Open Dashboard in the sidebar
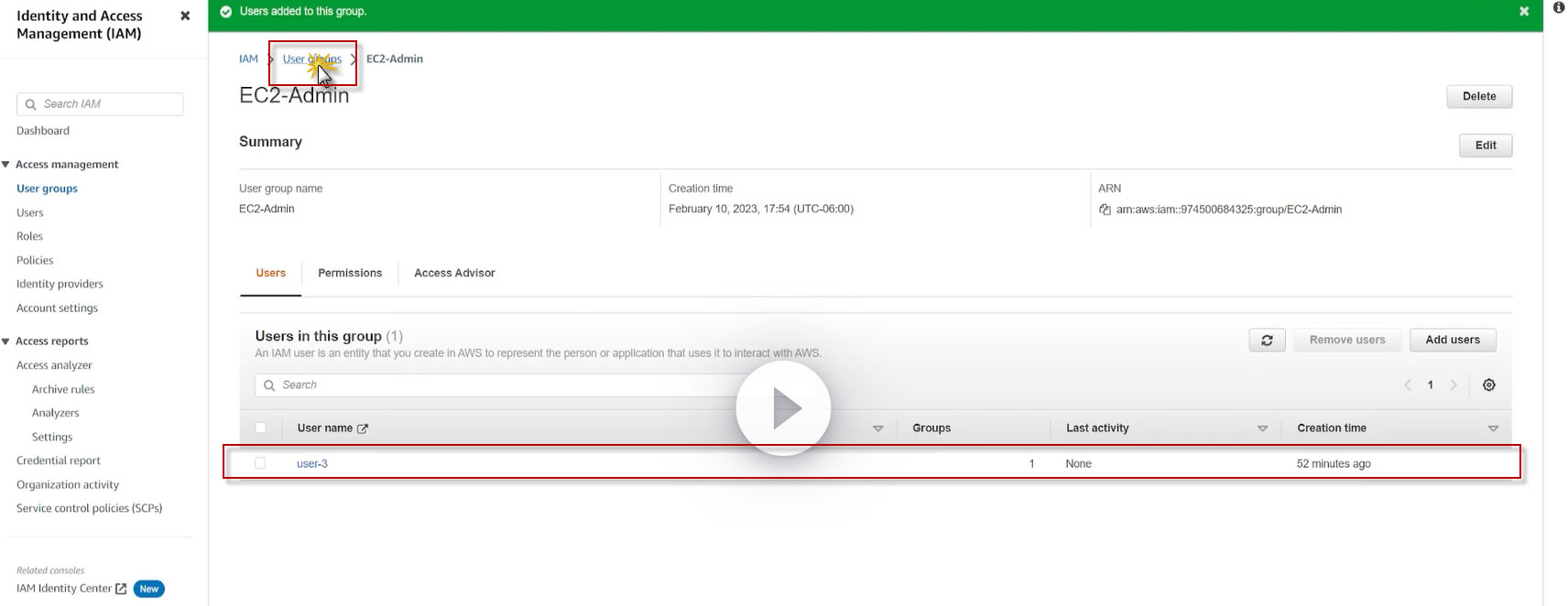 (x=43, y=131)
